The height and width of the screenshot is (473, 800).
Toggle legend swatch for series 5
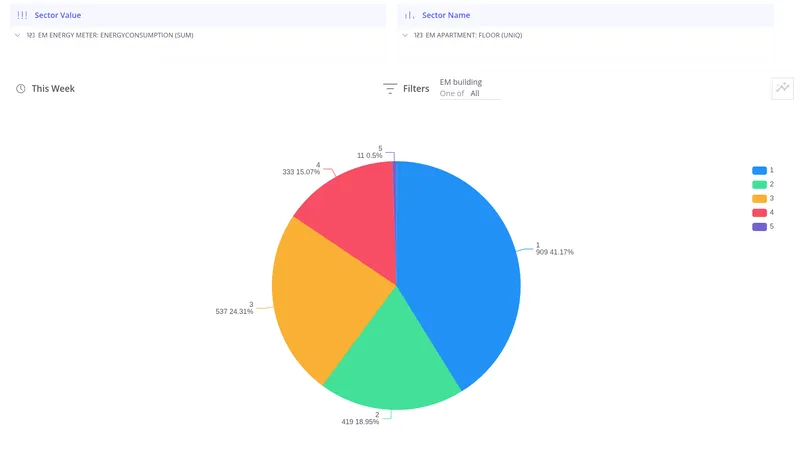coord(759,227)
